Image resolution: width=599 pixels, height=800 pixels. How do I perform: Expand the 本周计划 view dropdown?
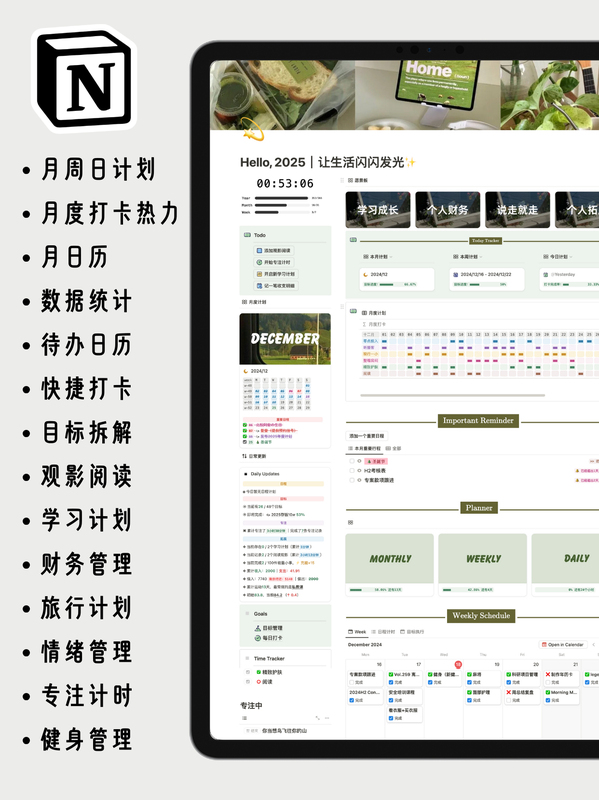coord(481,257)
